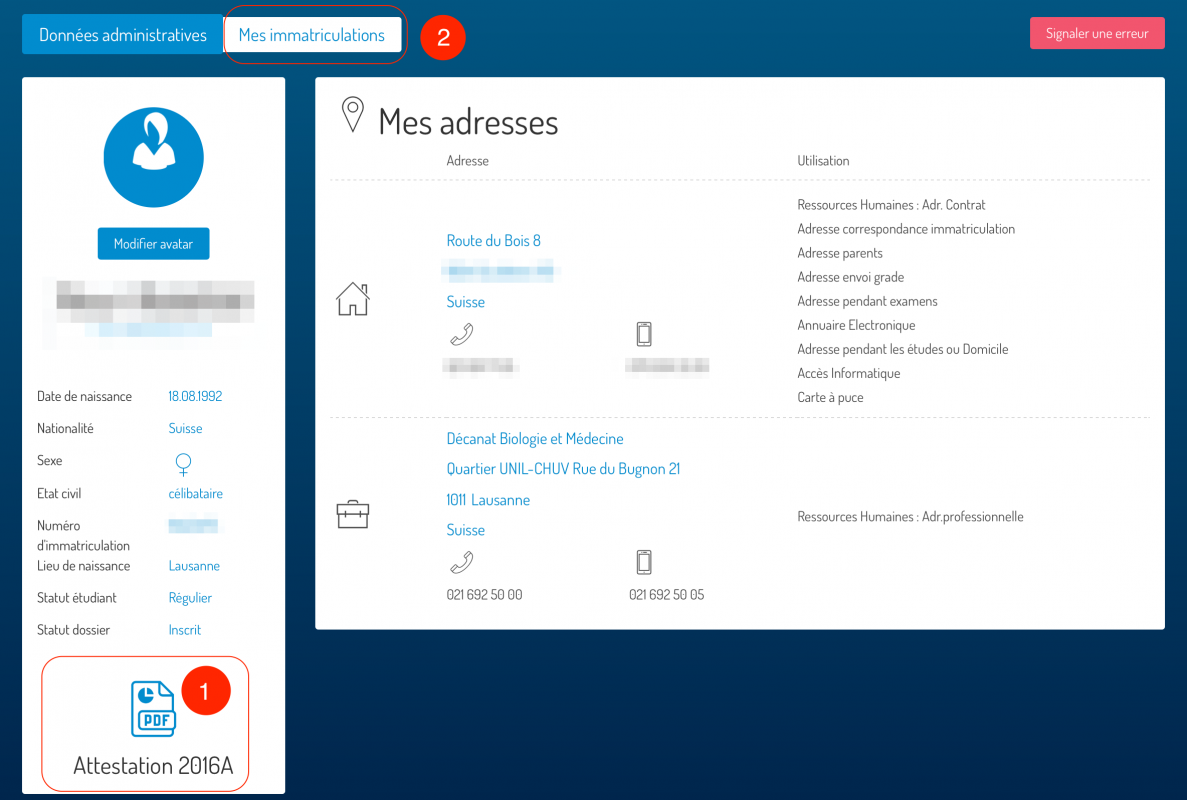
Task: Switch to Mes immatriculations tab
Action: click(x=312, y=35)
